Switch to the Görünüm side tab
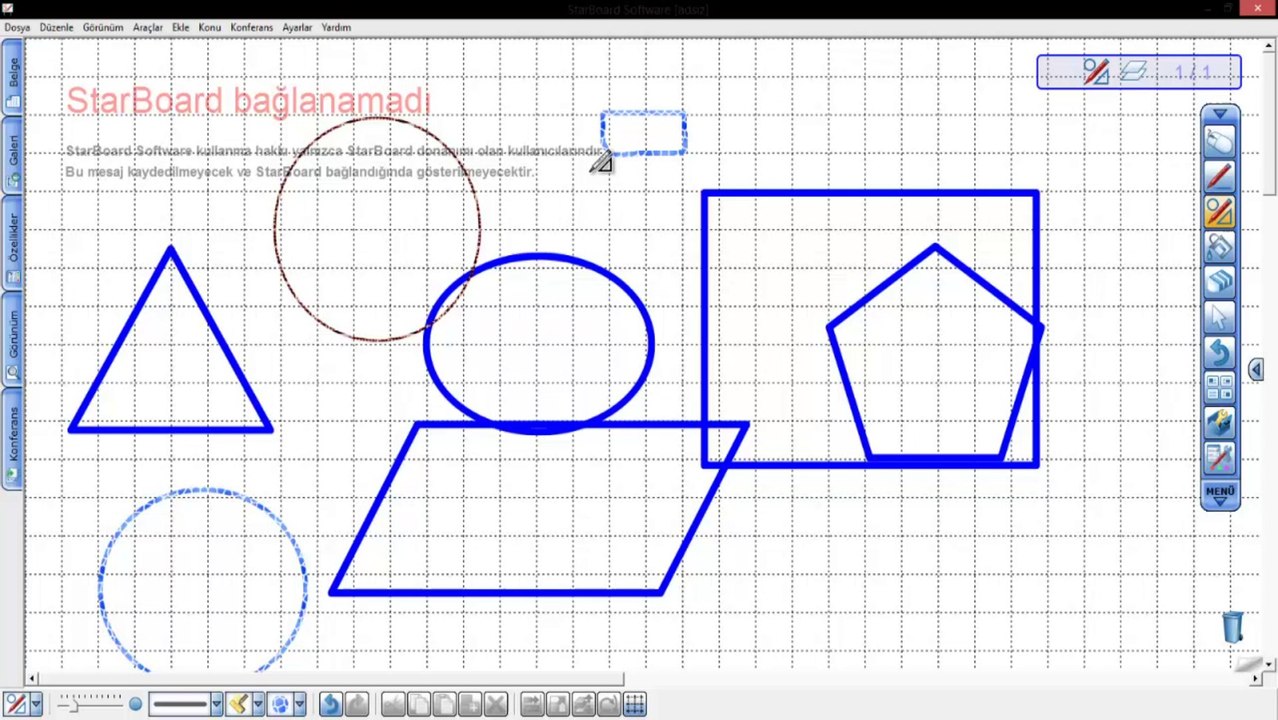Image resolution: width=1278 pixels, height=720 pixels. click(x=13, y=340)
